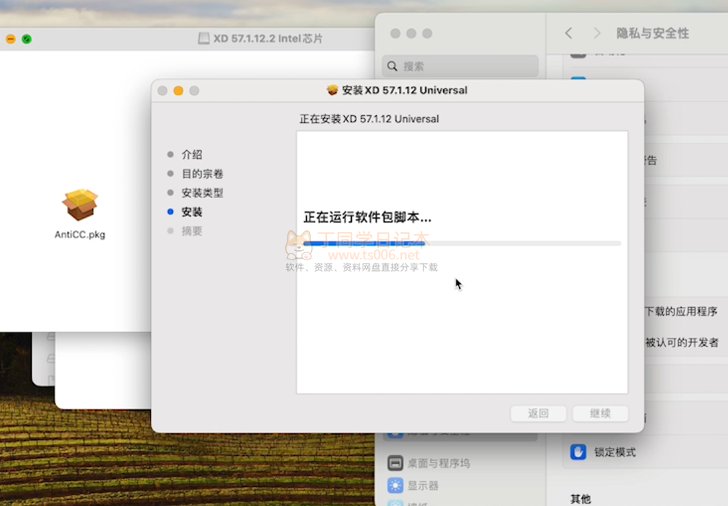
Task: Select the 介绍 installer step
Action: (191, 154)
